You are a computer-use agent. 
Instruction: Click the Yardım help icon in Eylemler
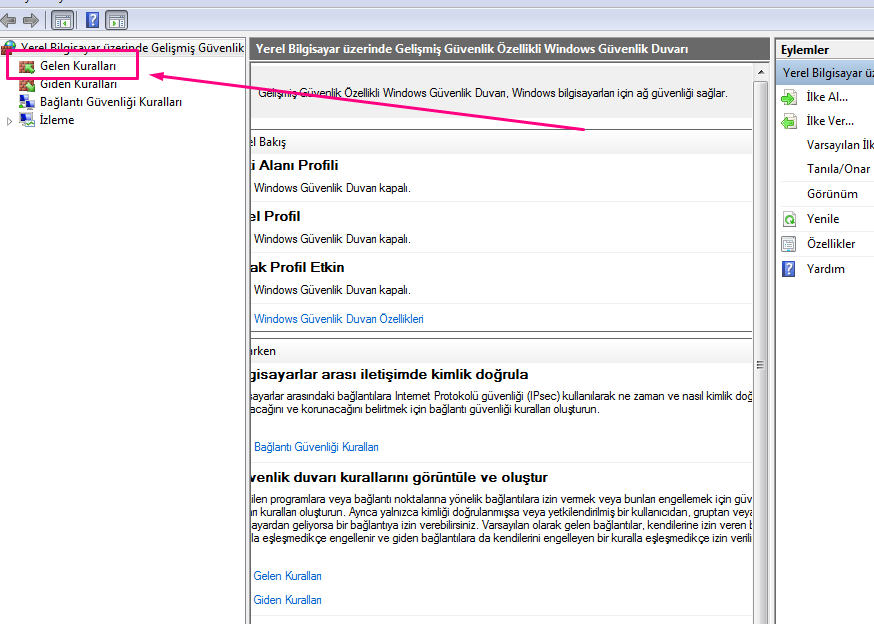(789, 269)
